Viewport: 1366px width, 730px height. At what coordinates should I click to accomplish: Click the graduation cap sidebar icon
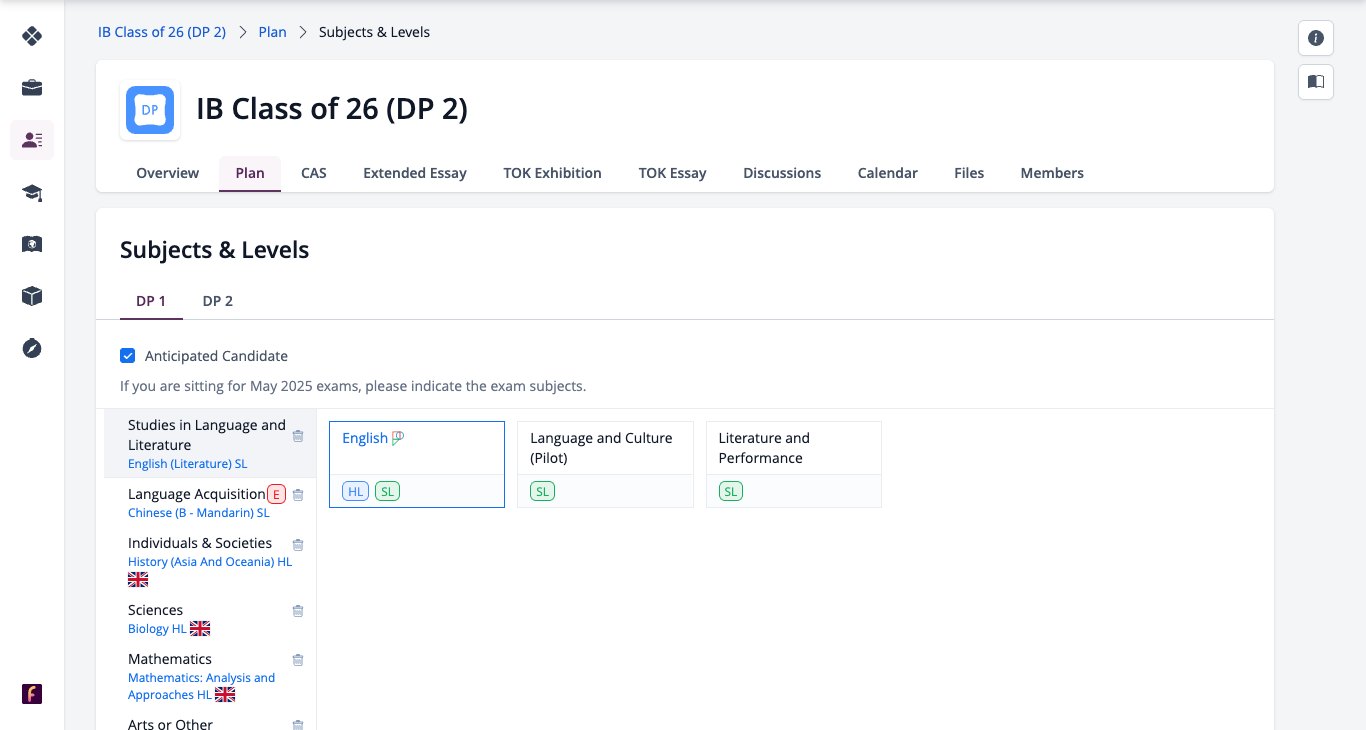point(32,192)
